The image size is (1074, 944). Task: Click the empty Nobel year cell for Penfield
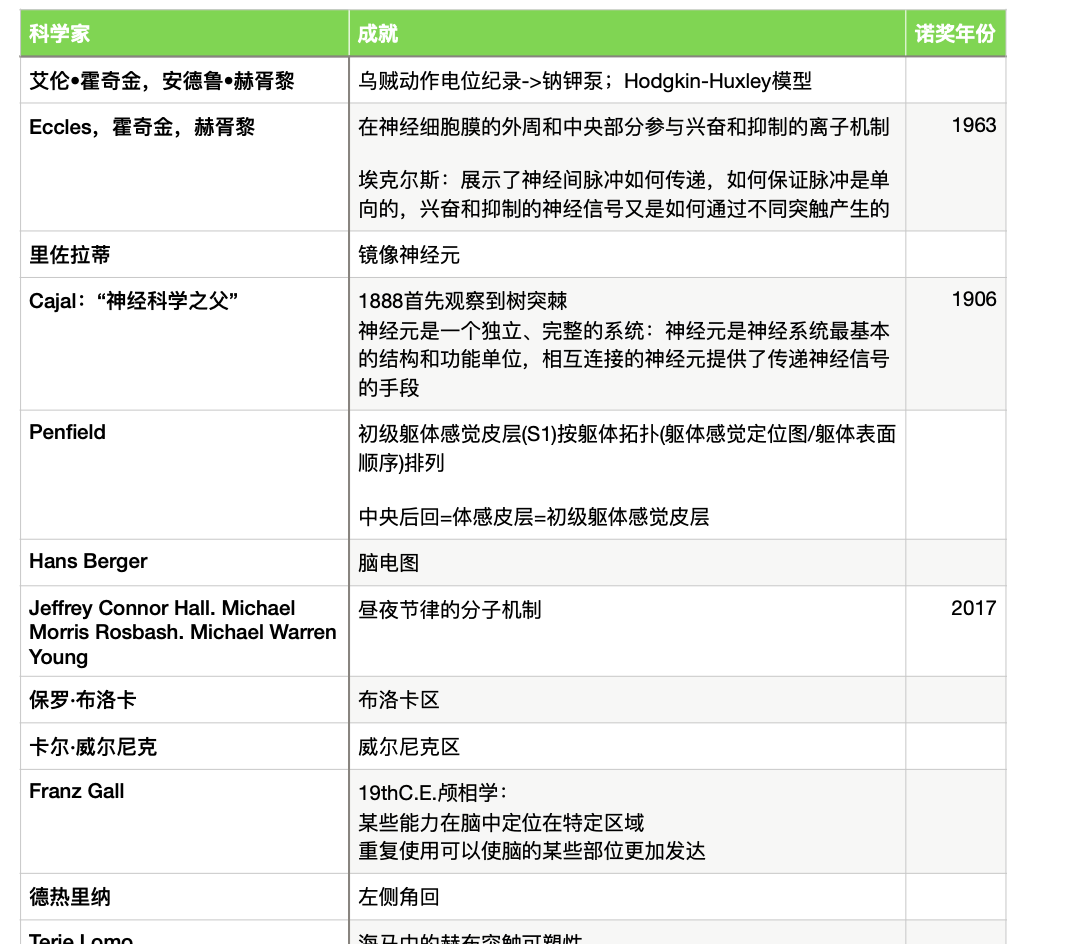pyautogui.click(x=956, y=475)
